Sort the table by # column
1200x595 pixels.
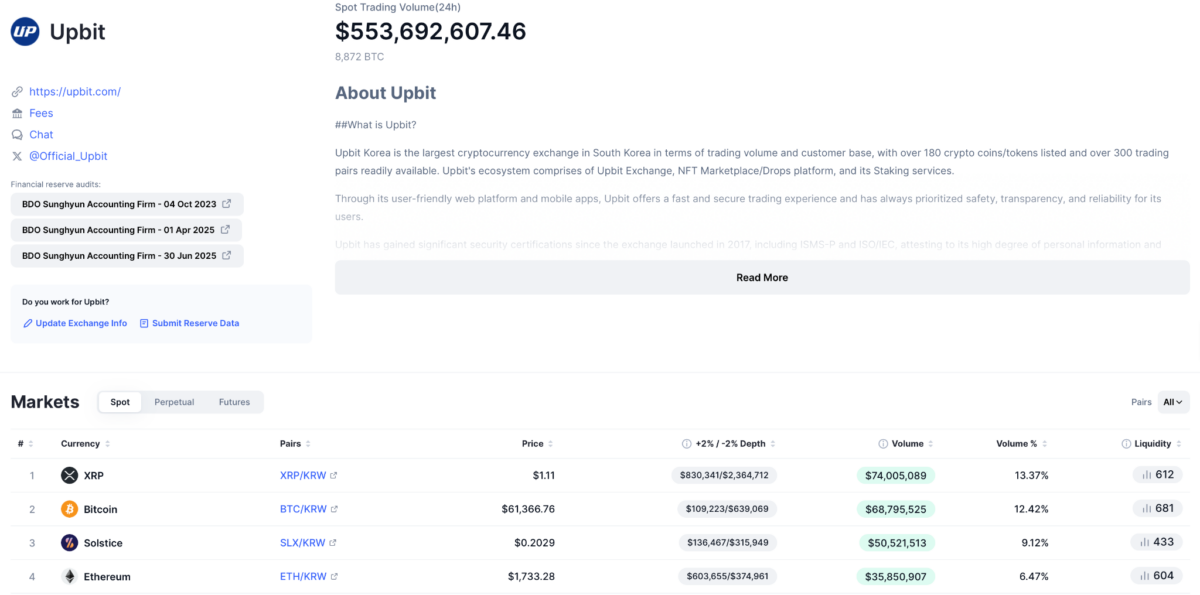coord(25,444)
